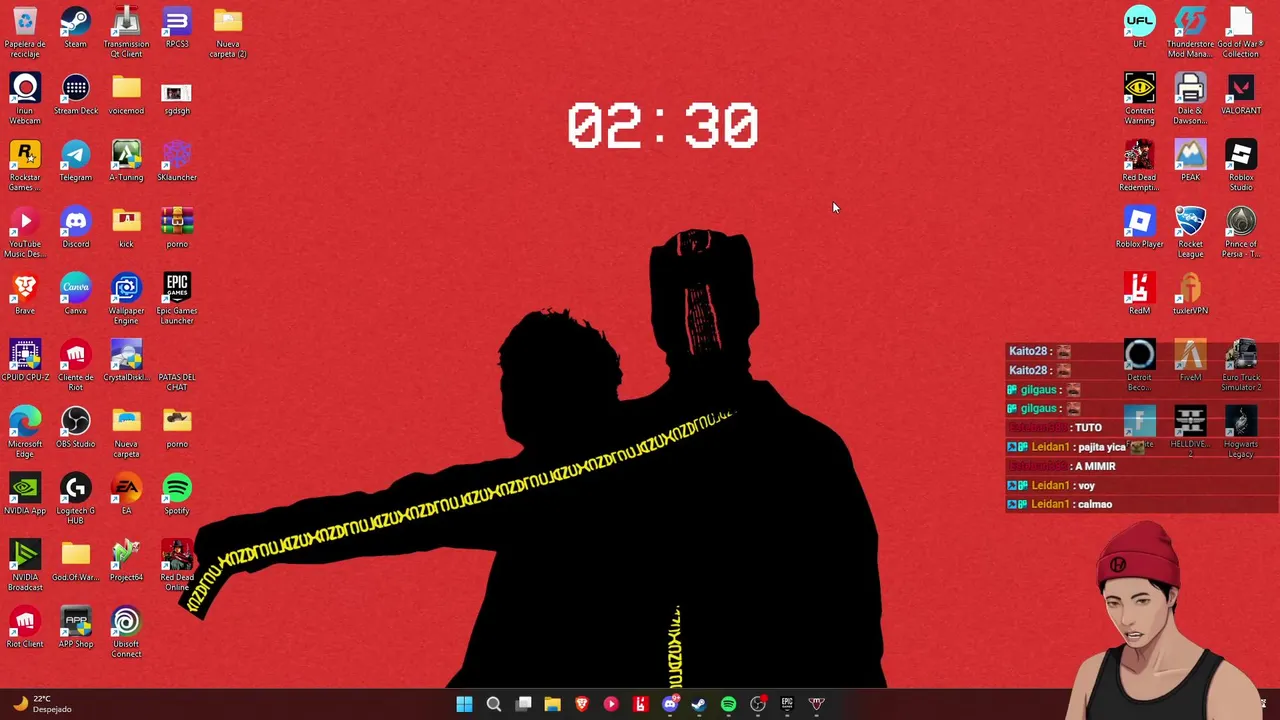Open the Spotify desktop shortcut
Image resolution: width=1280 pixels, height=720 pixels.
coord(177,494)
